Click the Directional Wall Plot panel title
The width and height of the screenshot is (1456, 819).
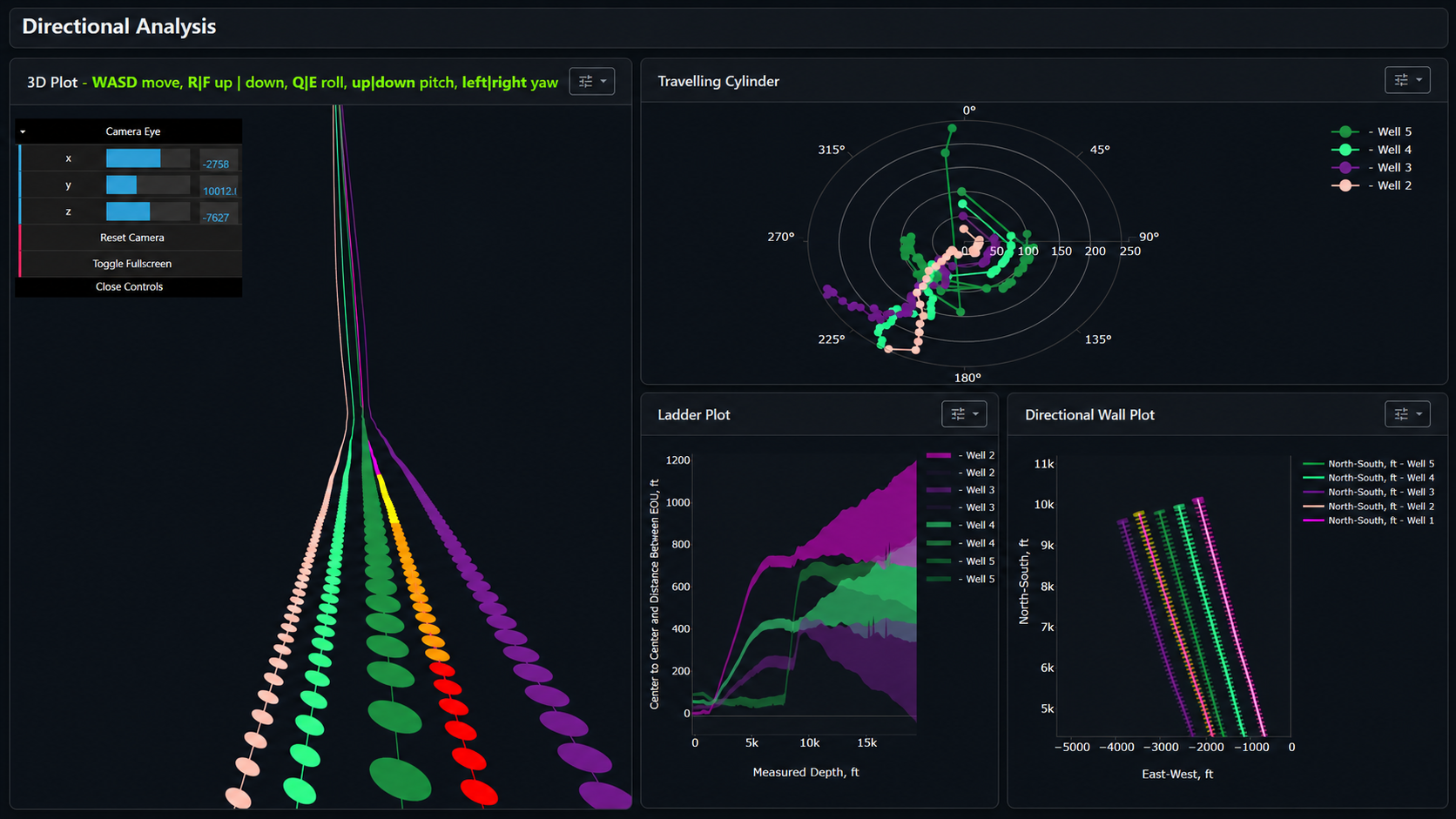pyautogui.click(x=1089, y=415)
